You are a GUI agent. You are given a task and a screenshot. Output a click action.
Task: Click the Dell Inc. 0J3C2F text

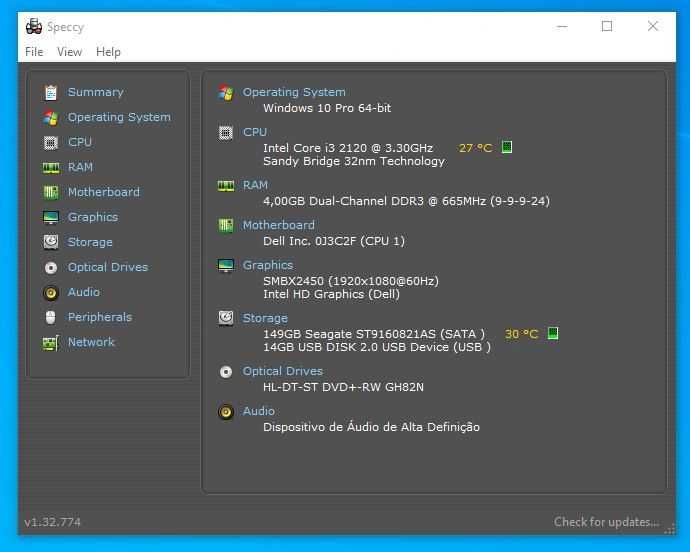(x=334, y=241)
